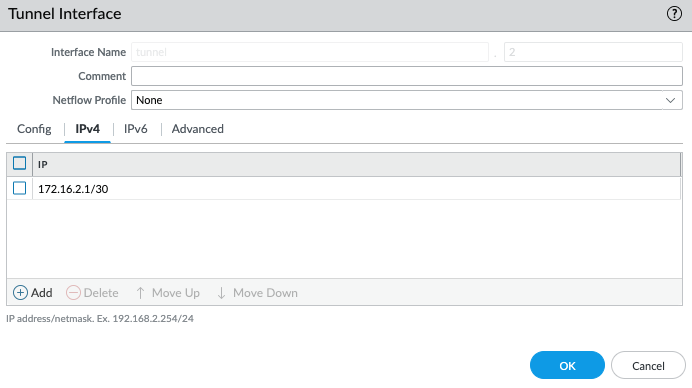Click the tunnel Interface Name field

(x=310, y=52)
